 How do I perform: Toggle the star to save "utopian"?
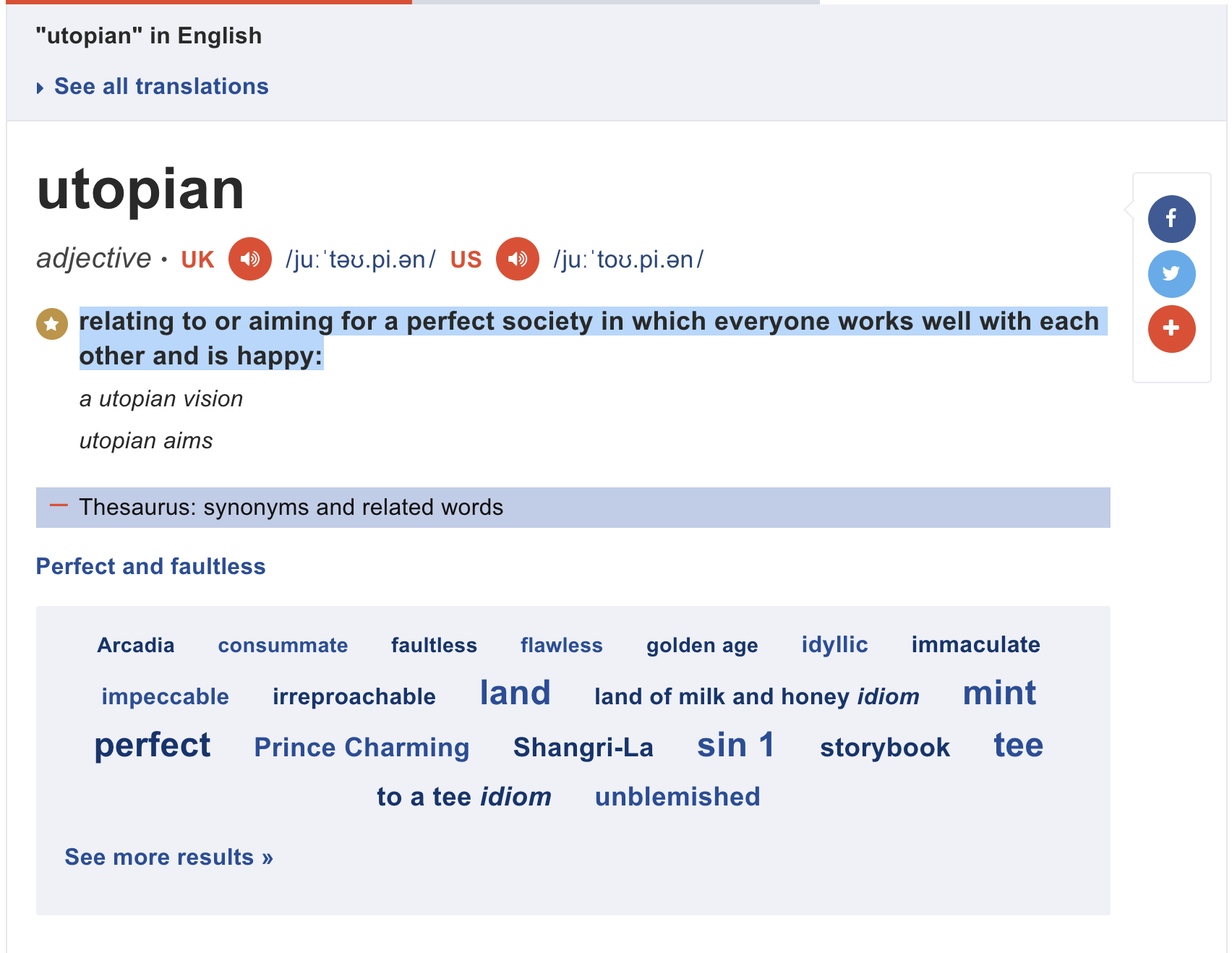(50, 323)
